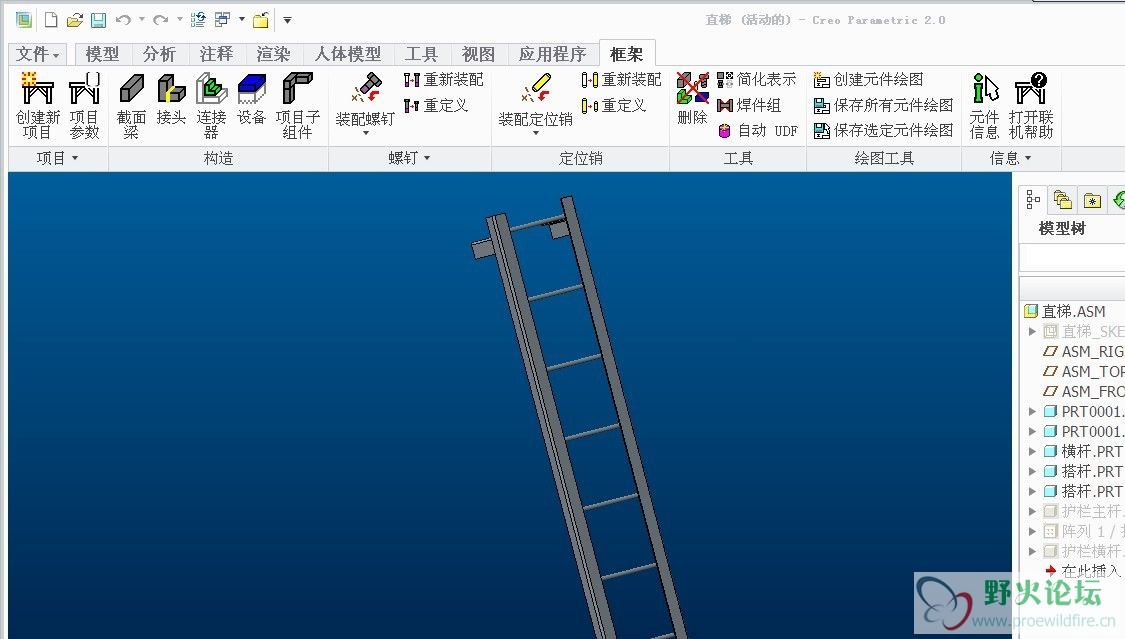Select the 截面梁 profile beam tool
1125x639 pixels.
(131, 106)
